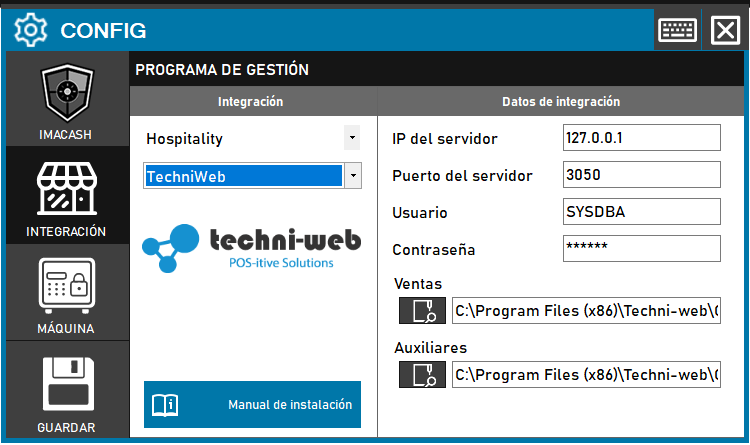This screenshot has height=445, width=750.
Task: Open the Integración store icon
Action: (x=67, y=190)
